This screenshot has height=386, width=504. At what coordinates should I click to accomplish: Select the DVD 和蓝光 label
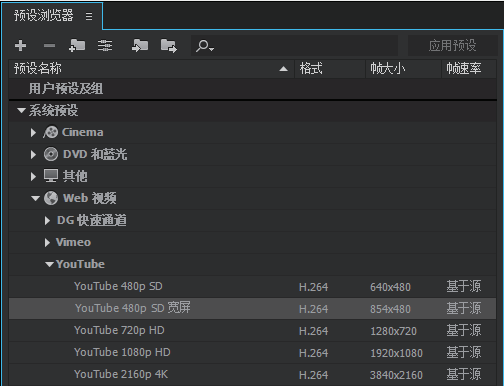tap(95, 154)
